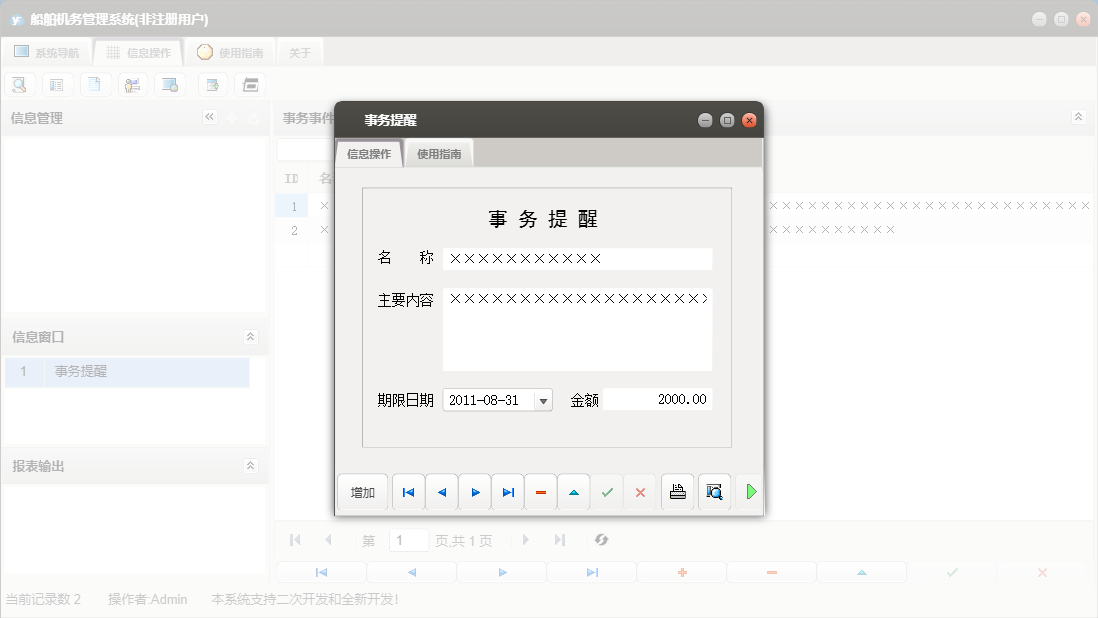Screen dimensions: 1098x618
Task: Delete current record with red minus icon
Action: pyautogui.click(x=540, y=492)
